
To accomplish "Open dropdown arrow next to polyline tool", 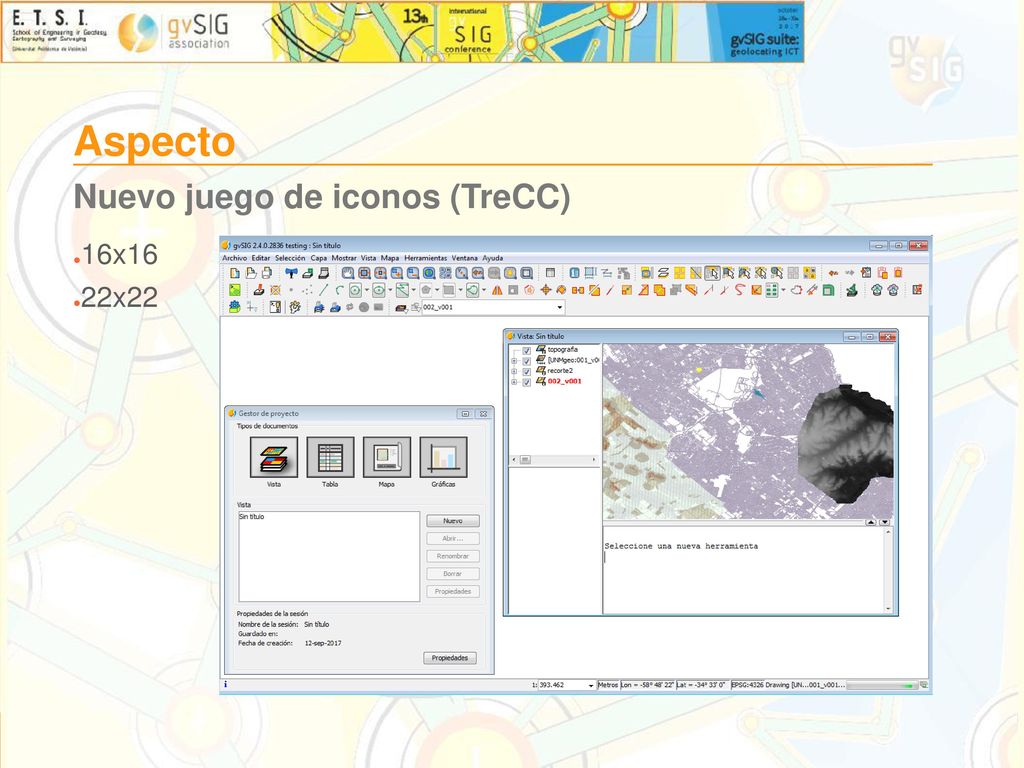I will 413,290.
